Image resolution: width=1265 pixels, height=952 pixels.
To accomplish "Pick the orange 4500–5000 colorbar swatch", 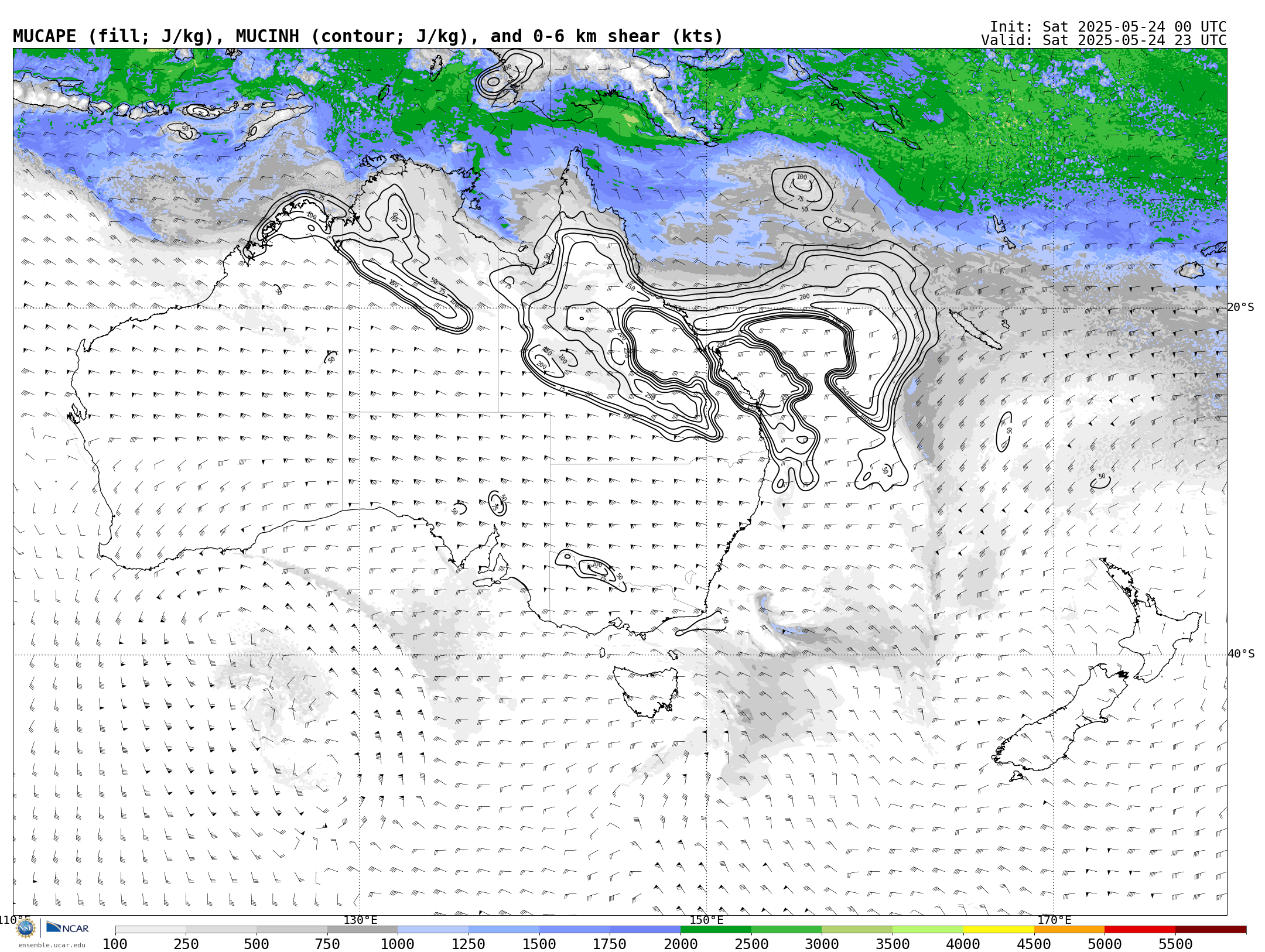I will pos(1069,930).
